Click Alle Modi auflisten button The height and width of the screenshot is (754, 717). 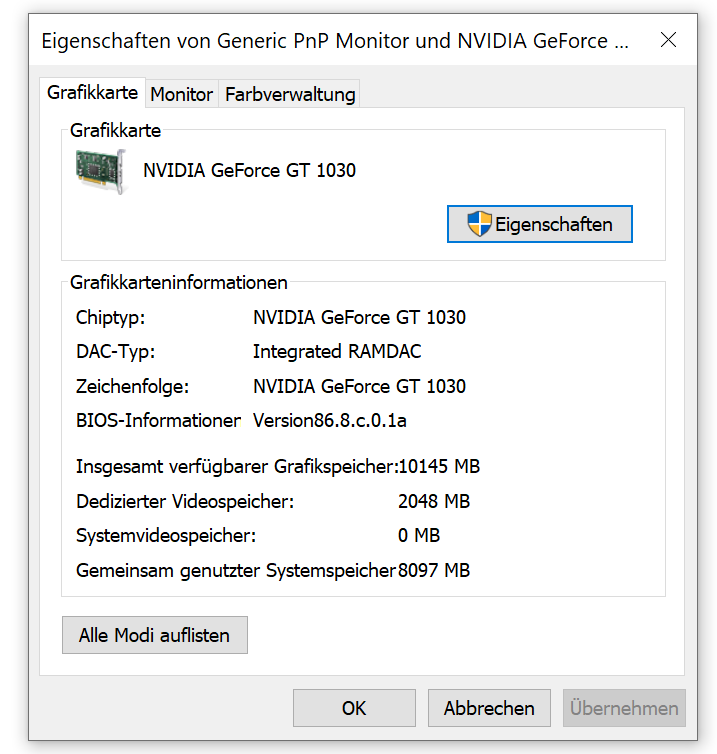[155, 635]
